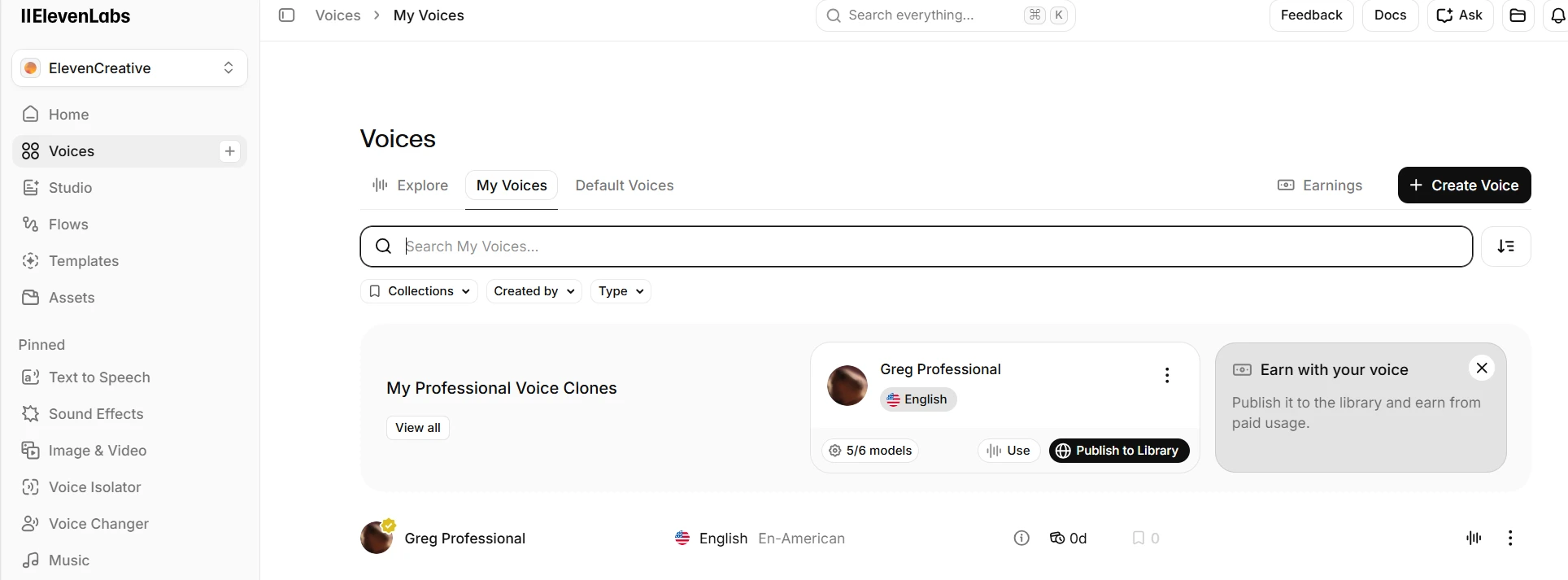Focus the Search everything field

pyautogui.click(x=945, y=15)
